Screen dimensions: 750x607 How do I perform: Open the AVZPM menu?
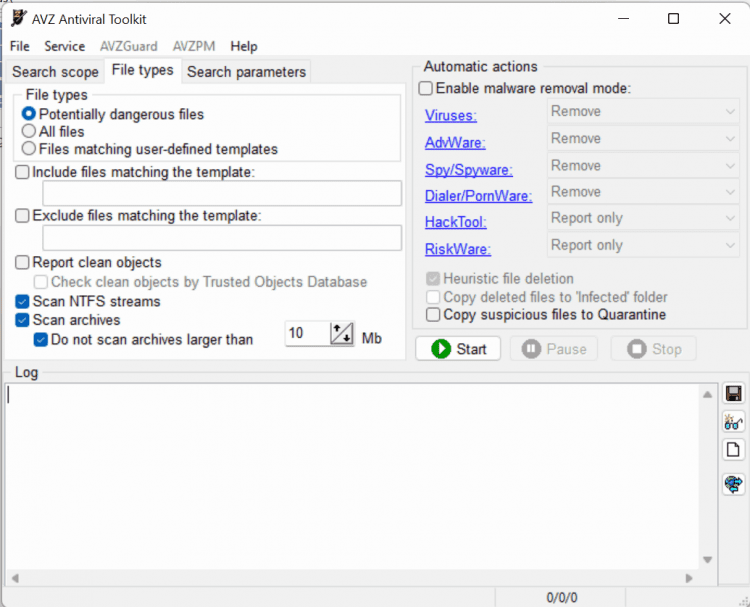[194, 46]
